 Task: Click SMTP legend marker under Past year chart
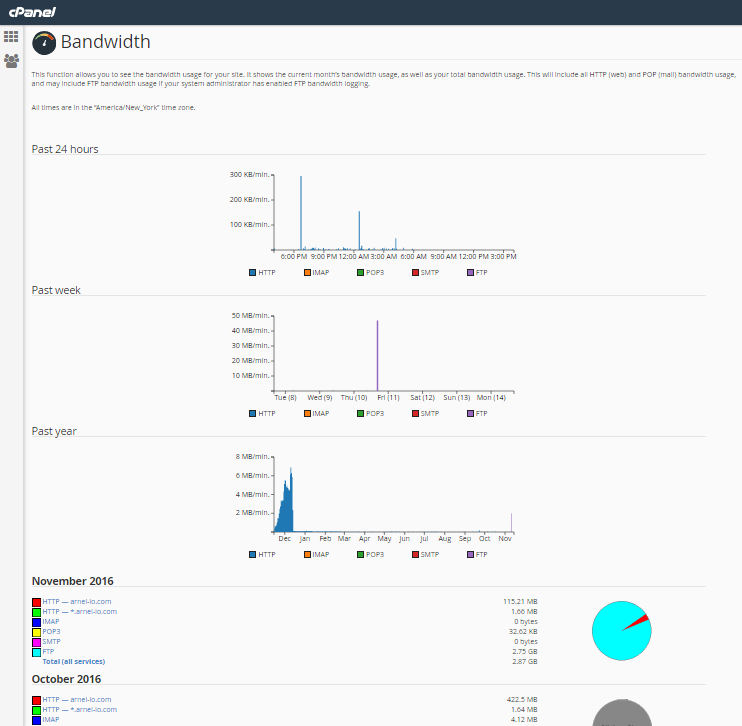[415, 554]
